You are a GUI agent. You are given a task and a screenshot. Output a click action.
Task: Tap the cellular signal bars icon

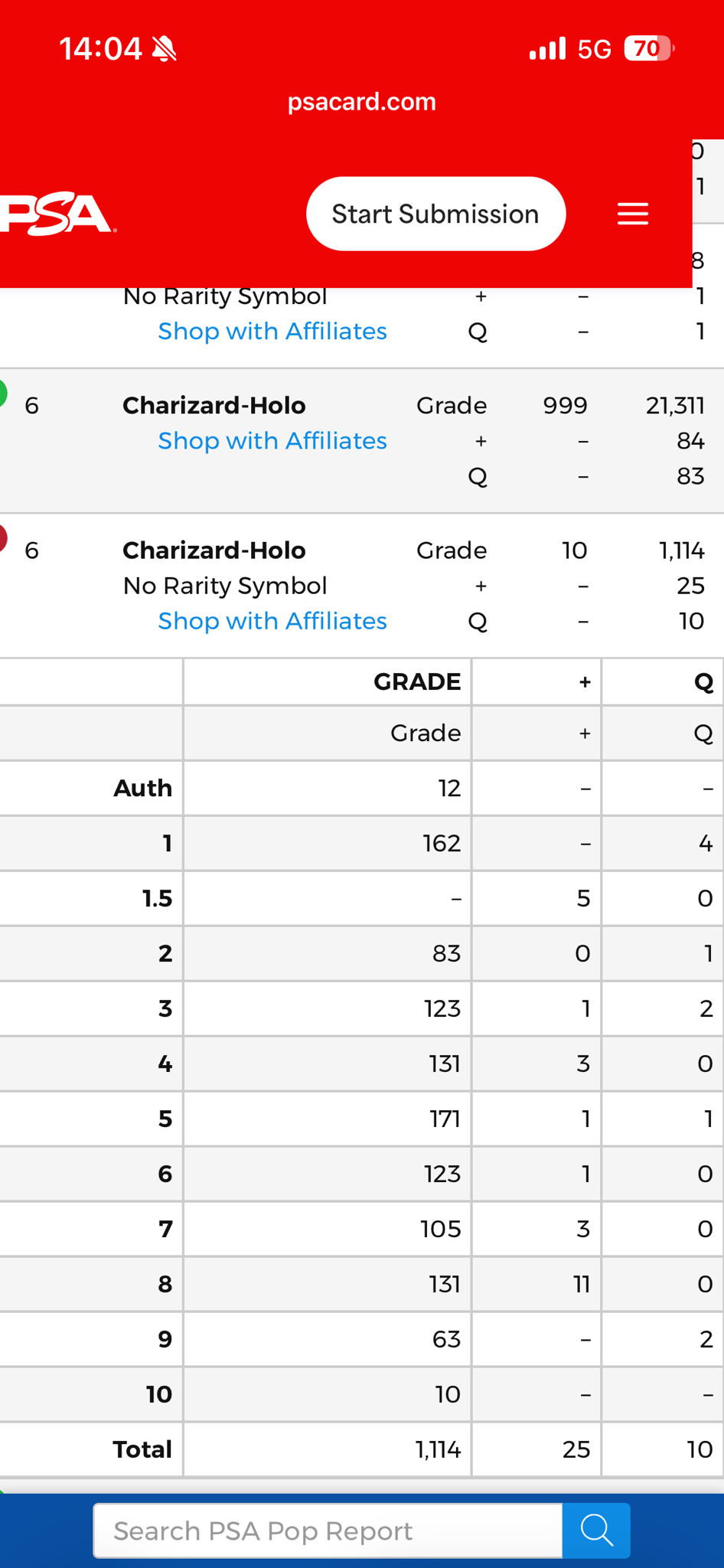[x=547, y=48]
